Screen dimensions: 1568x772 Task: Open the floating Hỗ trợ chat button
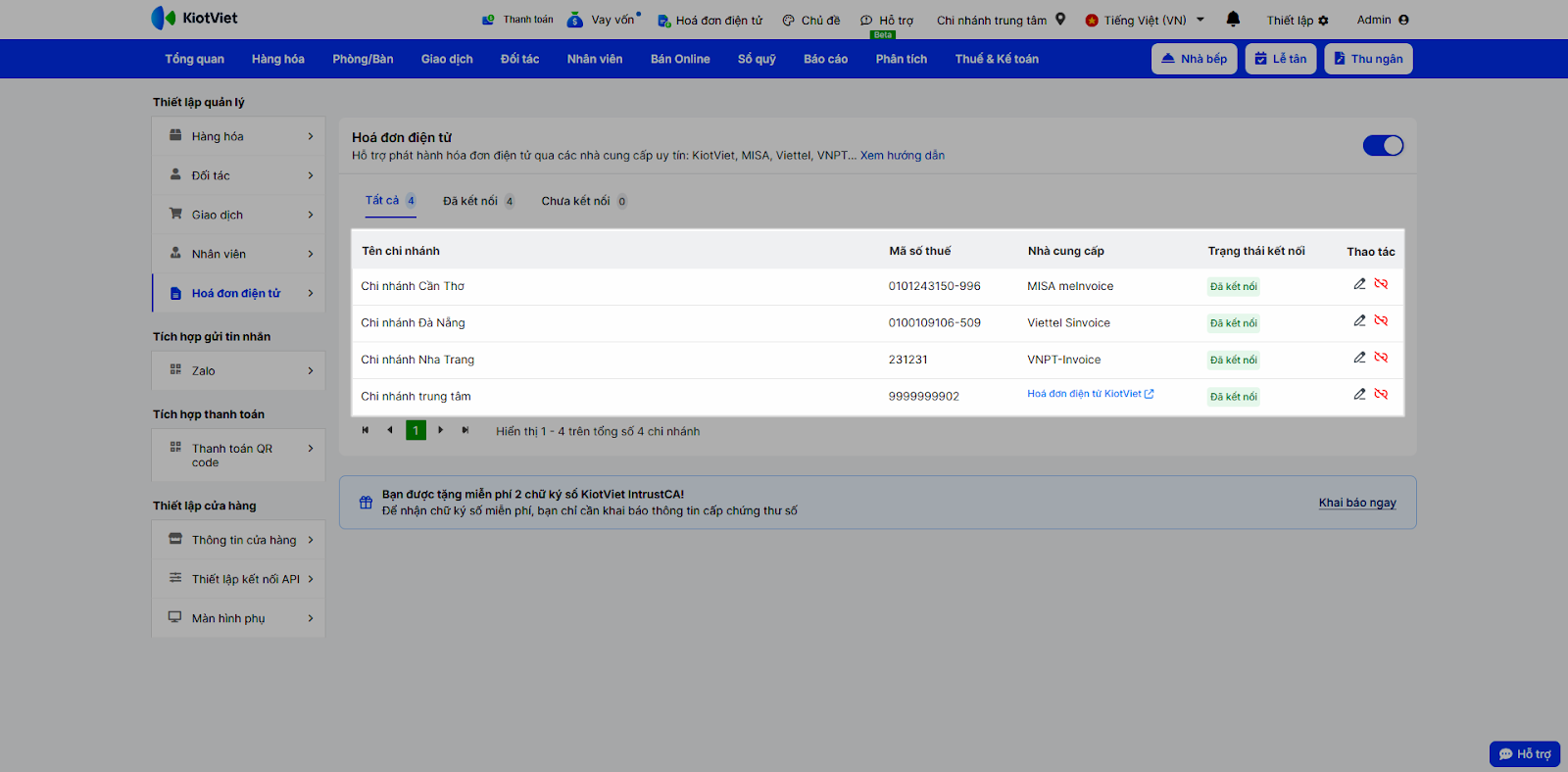(1525, 753)
